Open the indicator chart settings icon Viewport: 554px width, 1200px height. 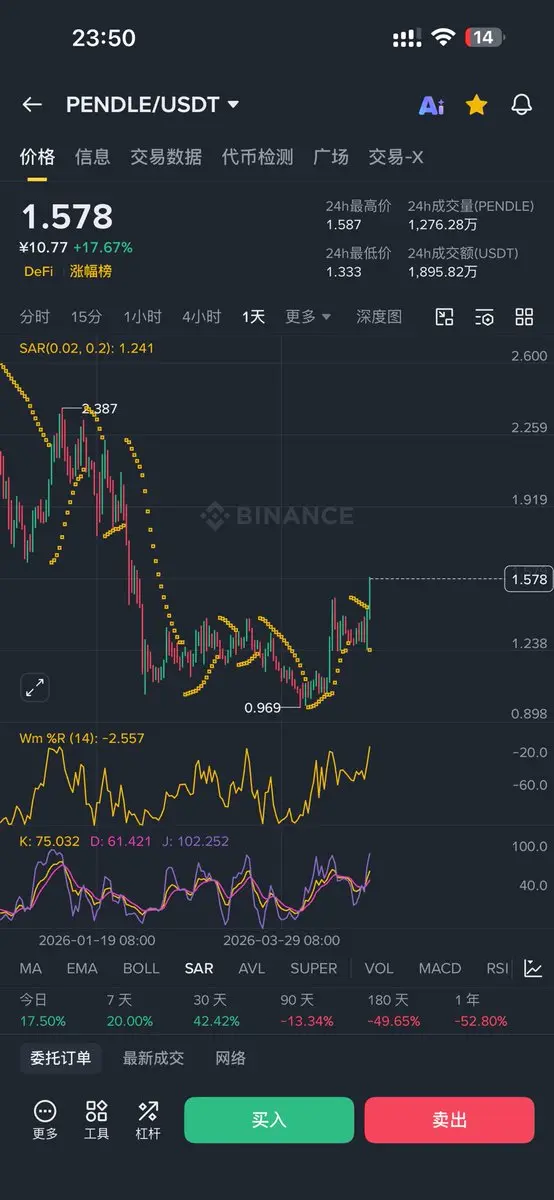(x=534, y=968)
